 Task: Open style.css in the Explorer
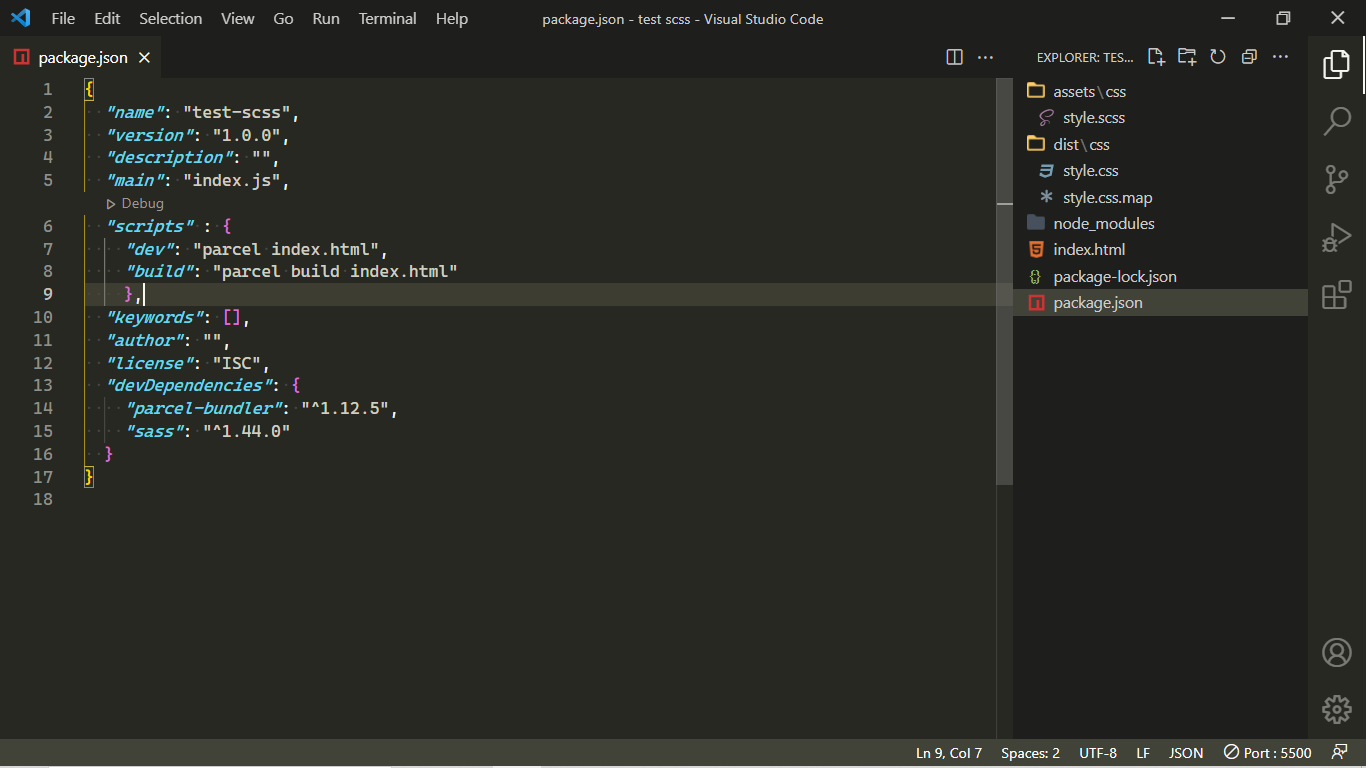(1160, 171)
